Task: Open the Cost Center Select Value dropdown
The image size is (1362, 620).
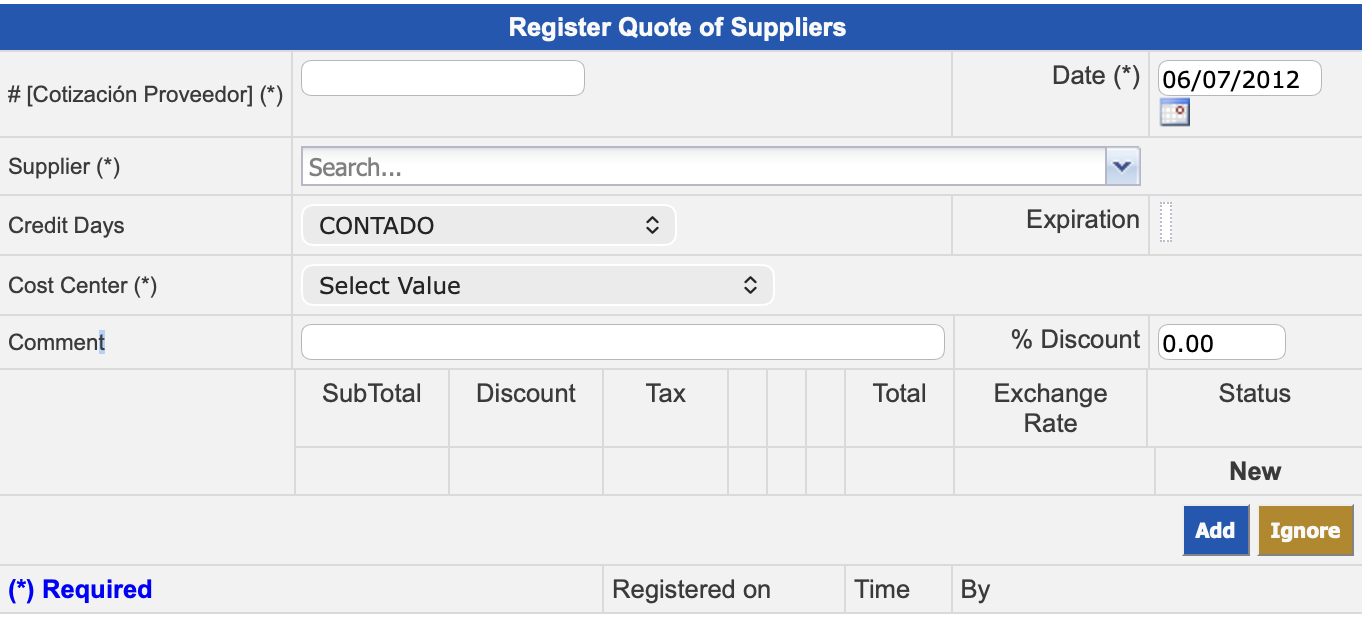Action: pos(537,286)
